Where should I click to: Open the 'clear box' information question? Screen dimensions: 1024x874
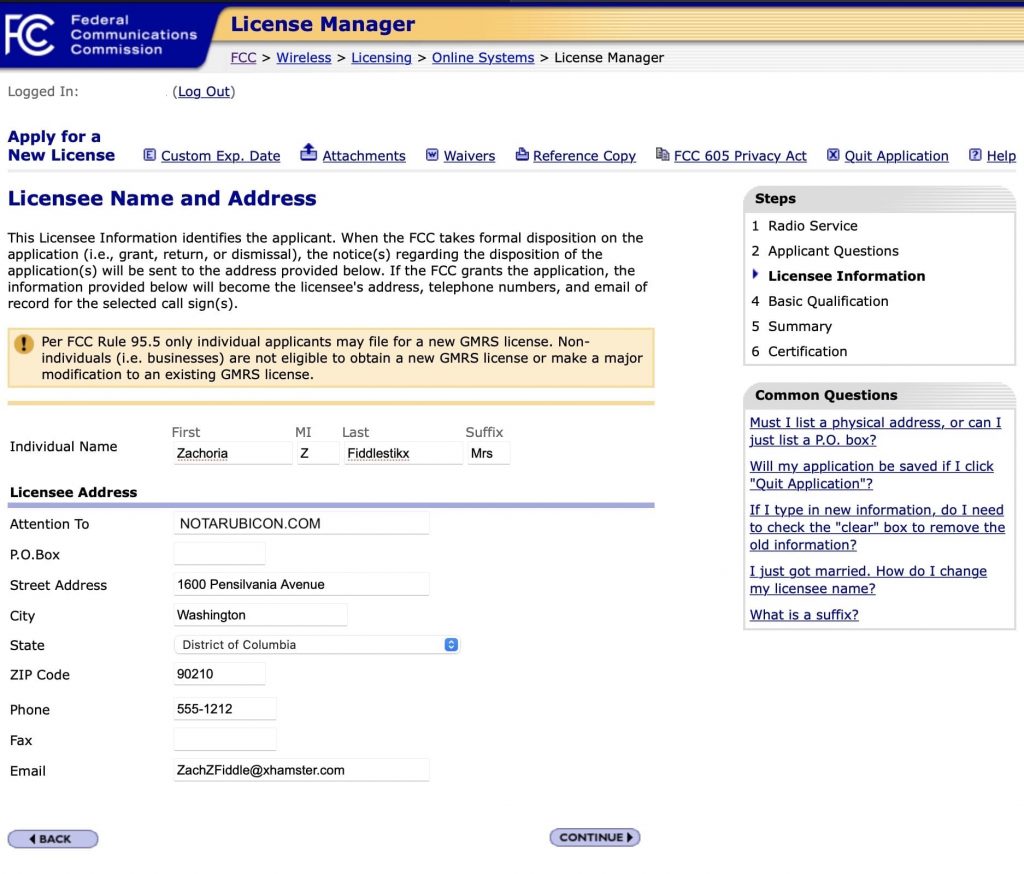pyautogui.click(x=877, y=527)
